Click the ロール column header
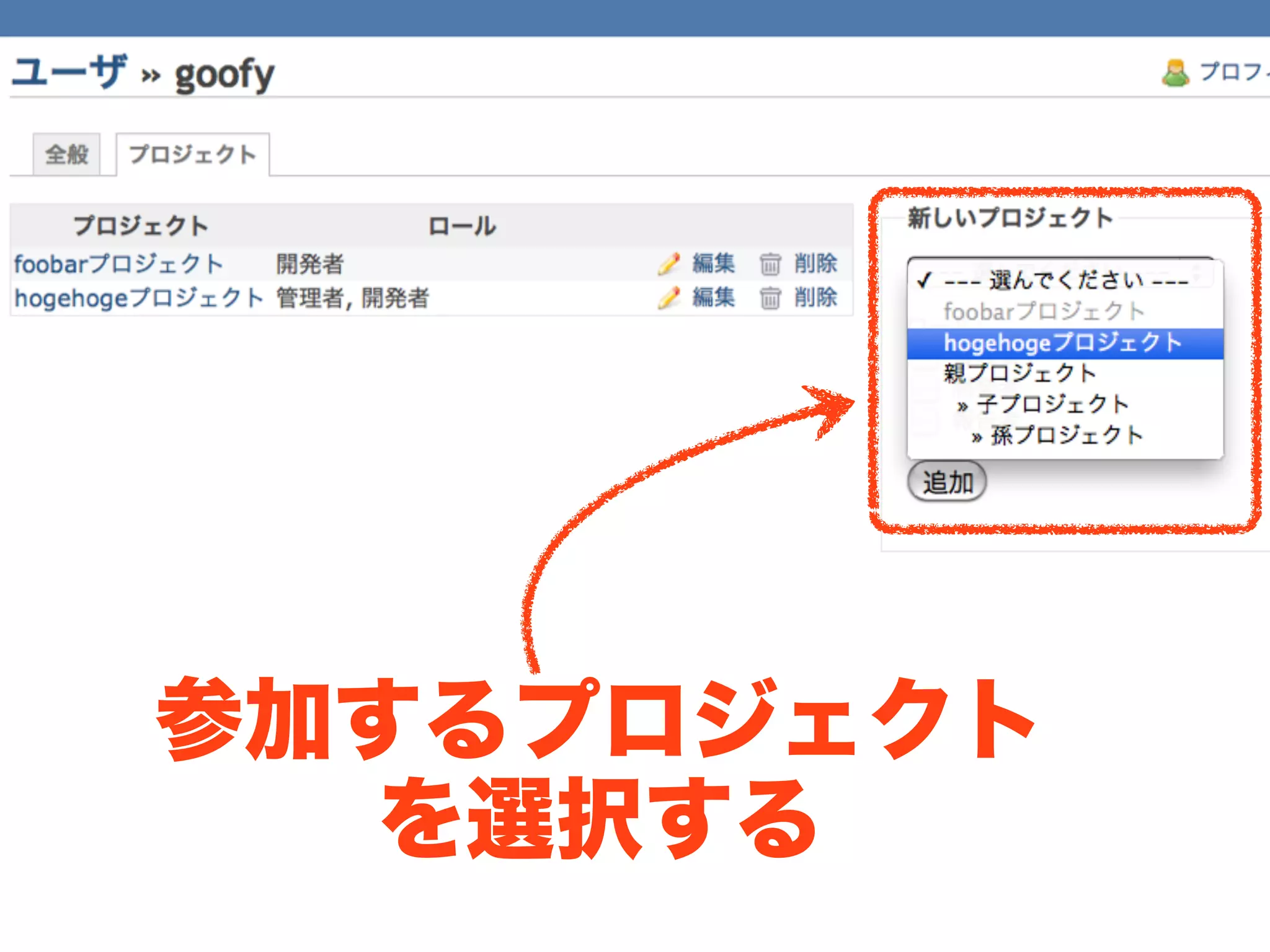Image resolution: width=1270 pixels, height=952 pixels. (462, 226)
